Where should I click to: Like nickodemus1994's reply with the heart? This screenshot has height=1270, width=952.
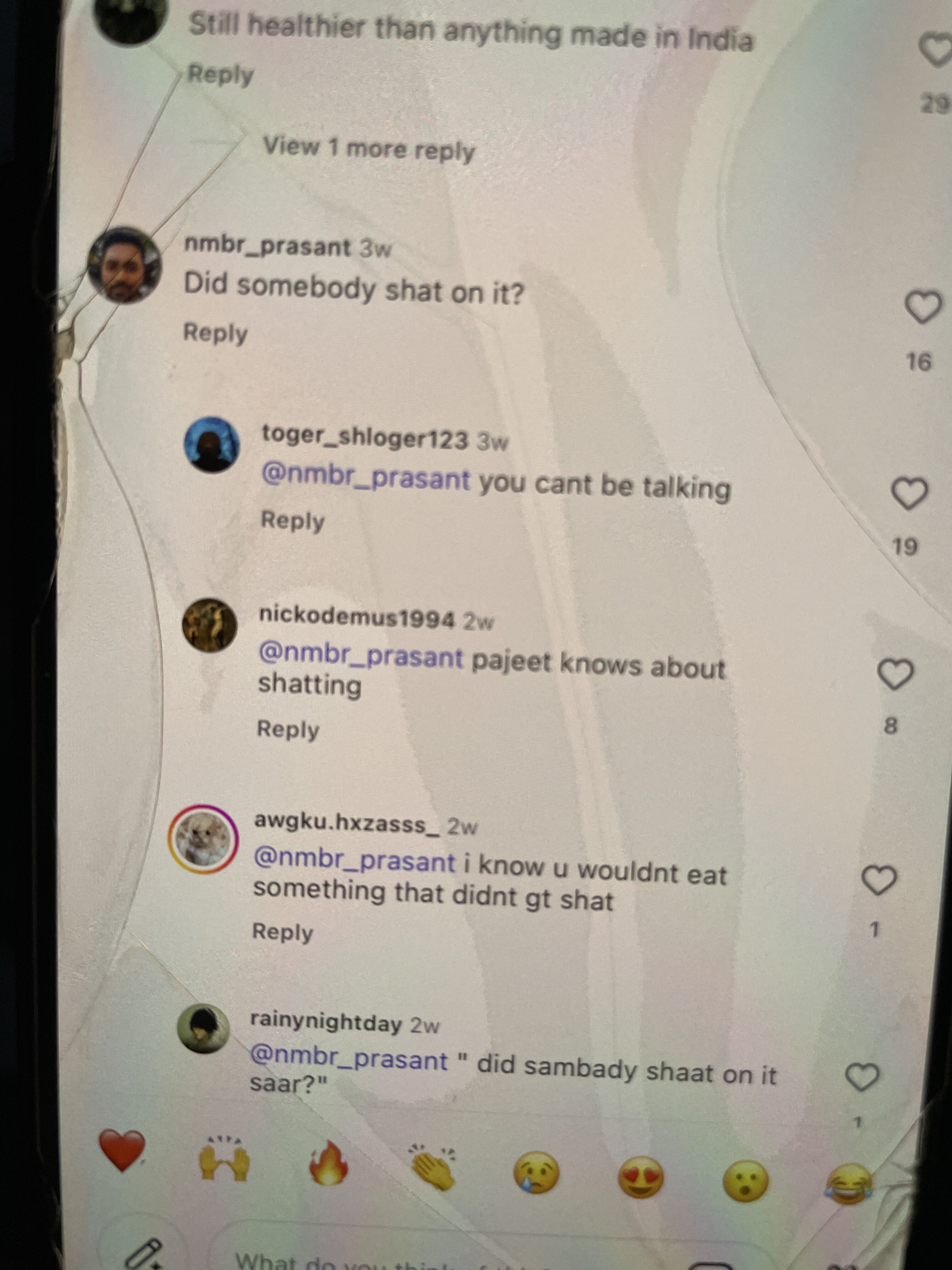[x=896, y=674]
